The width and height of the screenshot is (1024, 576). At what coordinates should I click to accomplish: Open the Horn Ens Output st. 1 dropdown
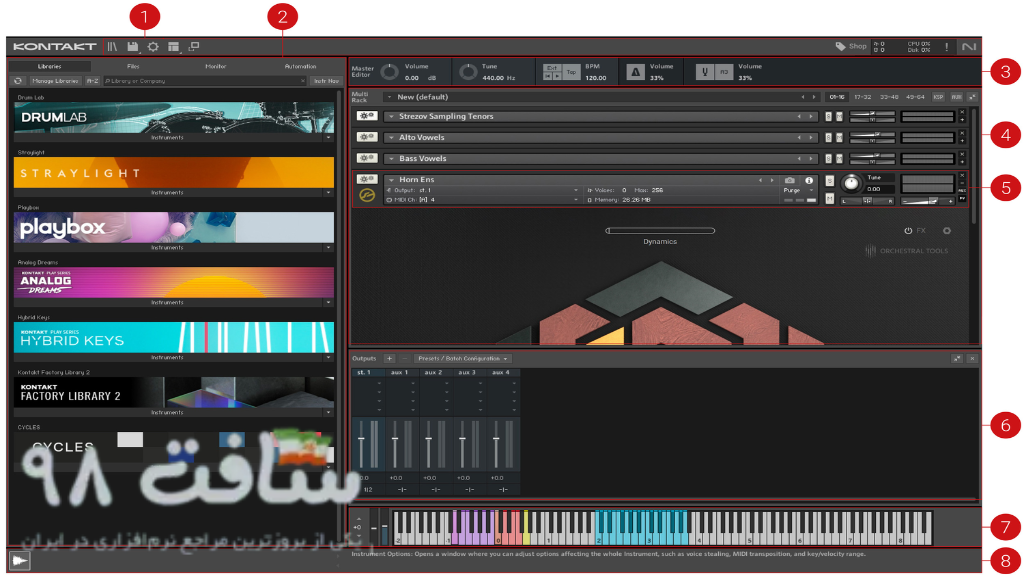click(x=483, y=190)
